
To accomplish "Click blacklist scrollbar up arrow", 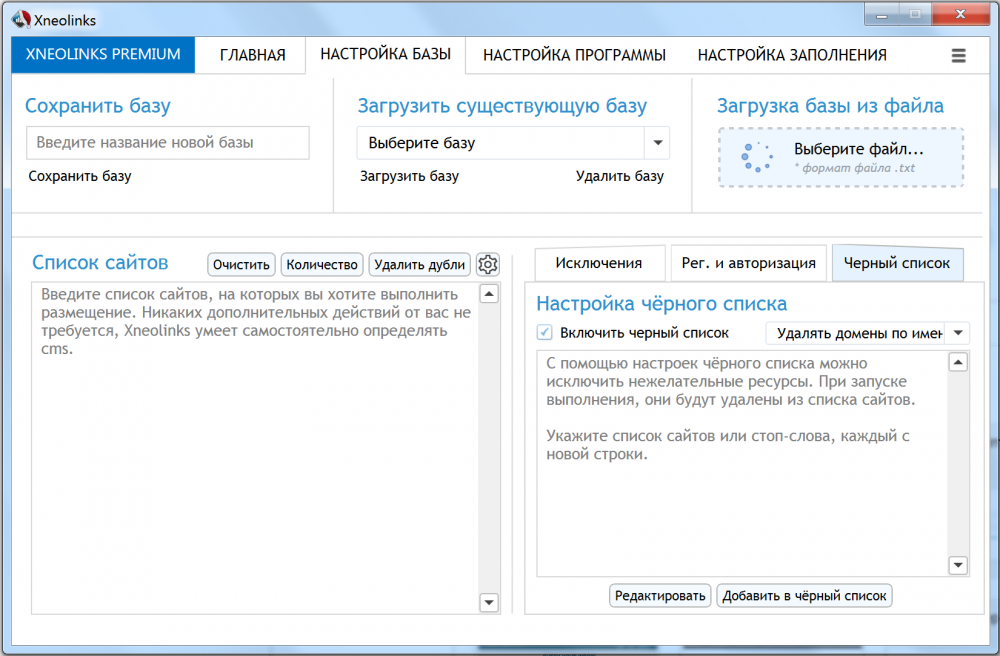I will click(958, 362).
